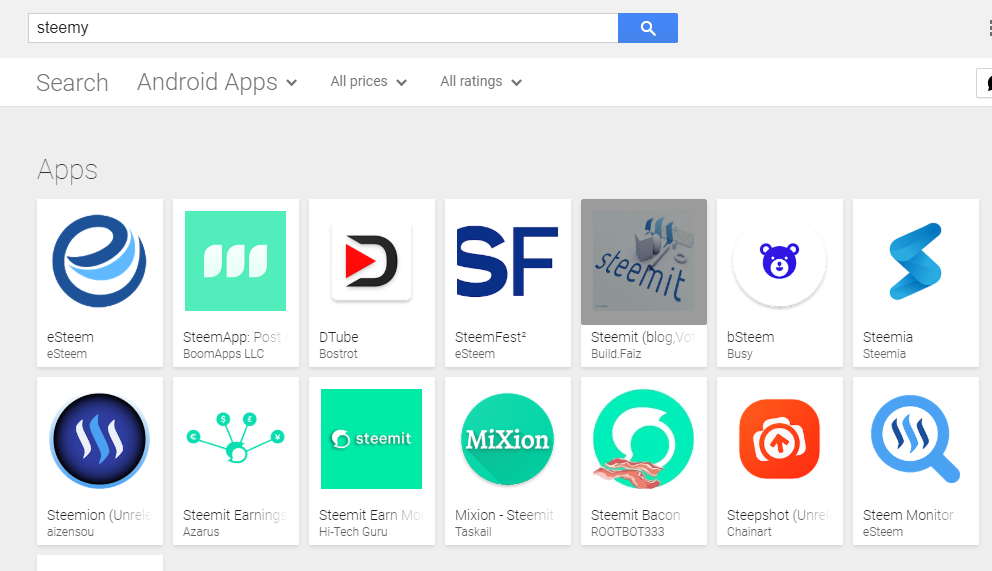The width and height of the screenshot is (992, 571).
Task: Click the blue search magnifier button
Action: tap(648, 28)
